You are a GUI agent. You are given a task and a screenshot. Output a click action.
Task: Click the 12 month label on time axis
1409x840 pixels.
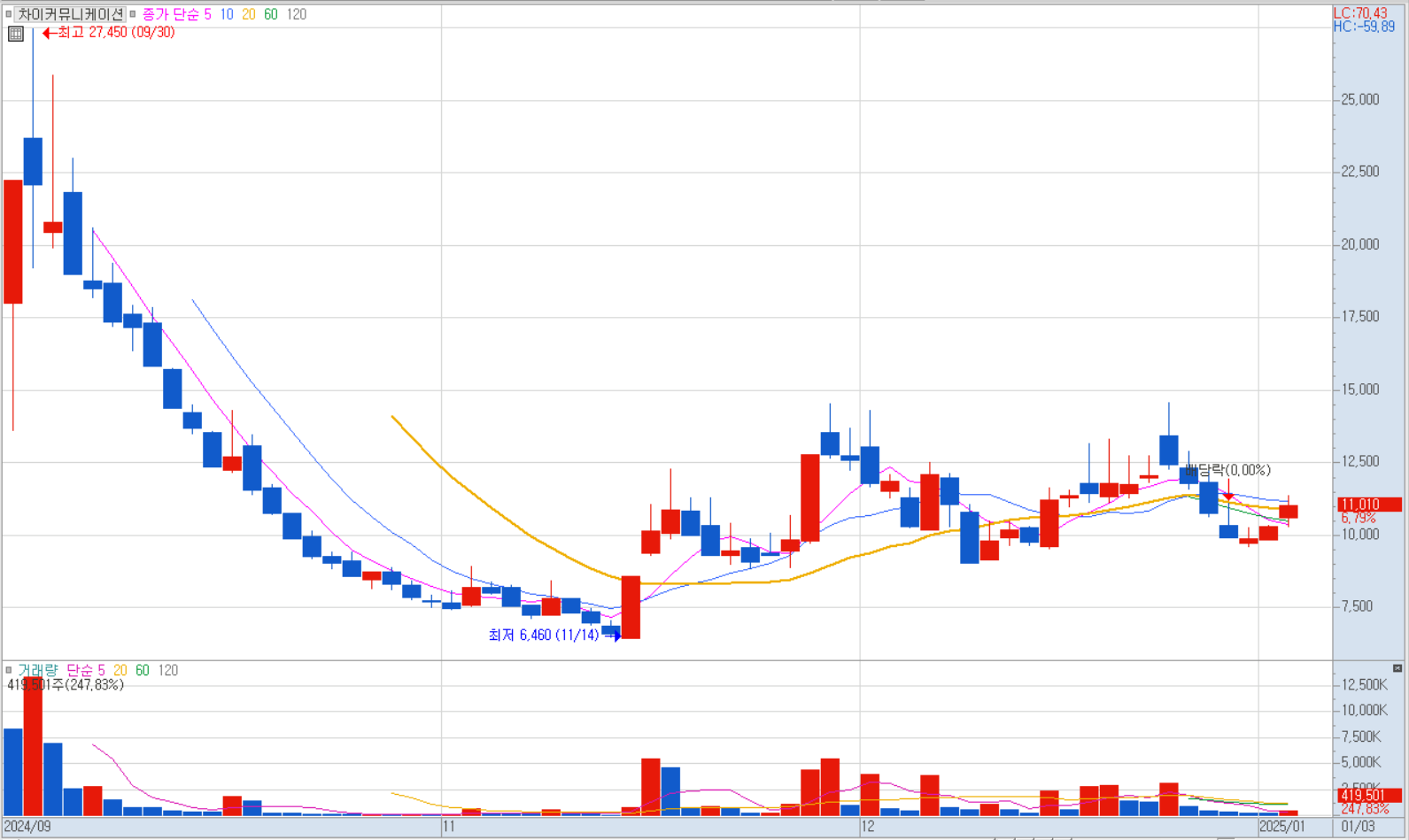(x=868, y=827)
